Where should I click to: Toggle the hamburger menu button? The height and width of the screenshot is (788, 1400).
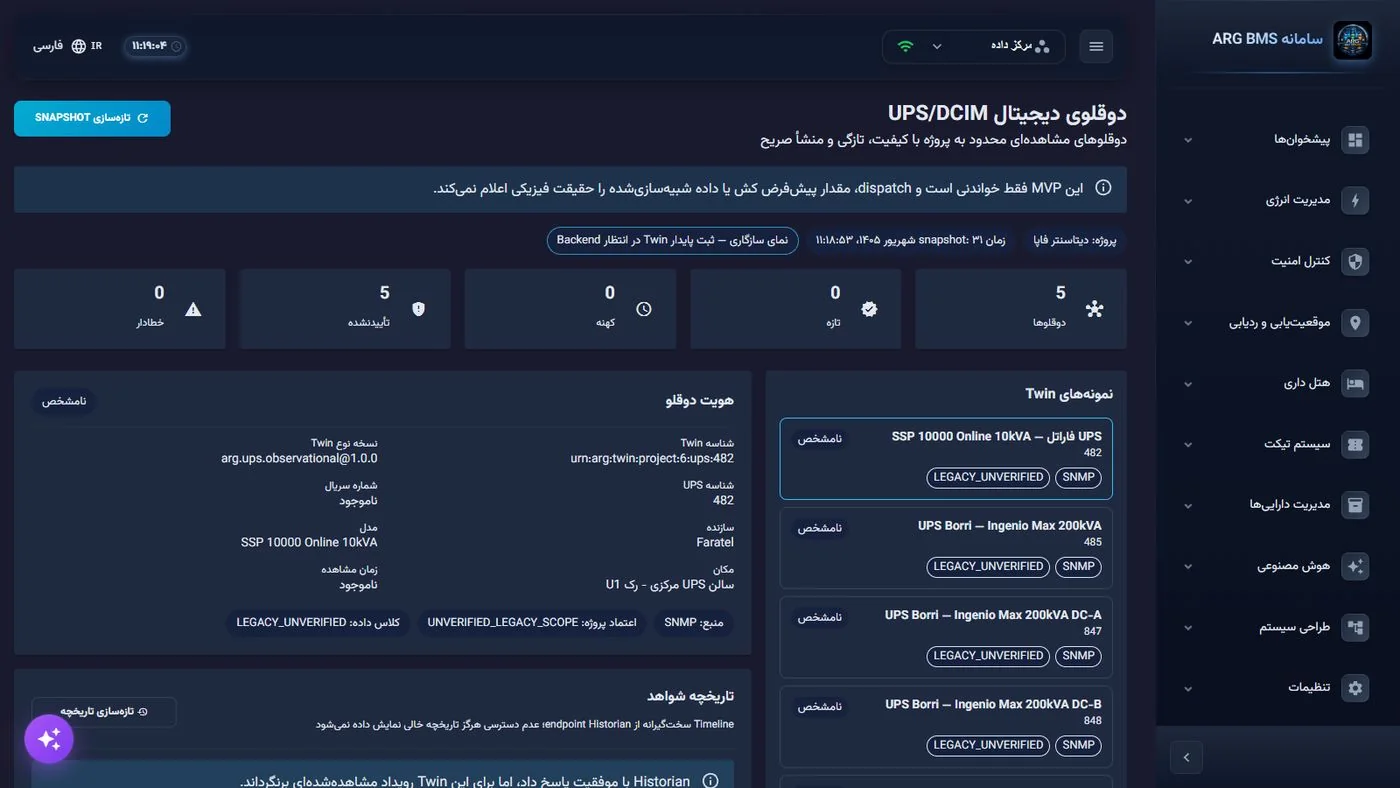point(1096,47)
